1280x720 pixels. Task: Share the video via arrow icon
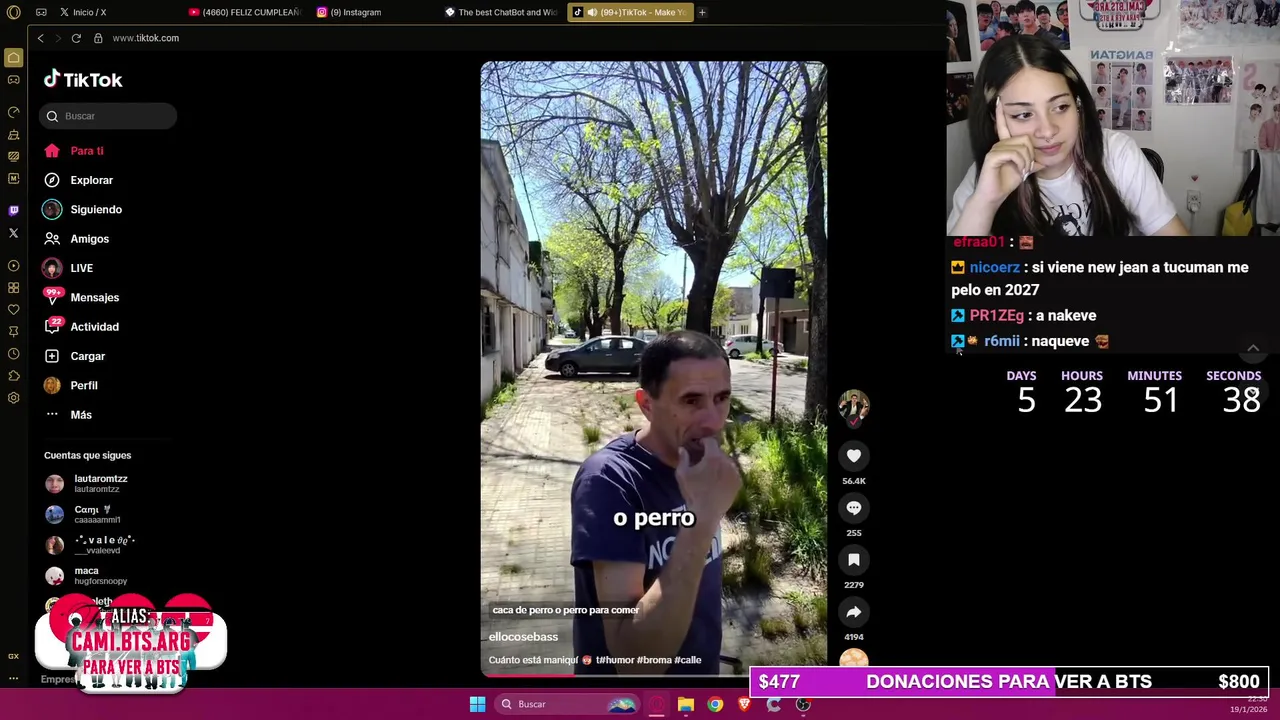pyautogui.click(x=854, y=612)
